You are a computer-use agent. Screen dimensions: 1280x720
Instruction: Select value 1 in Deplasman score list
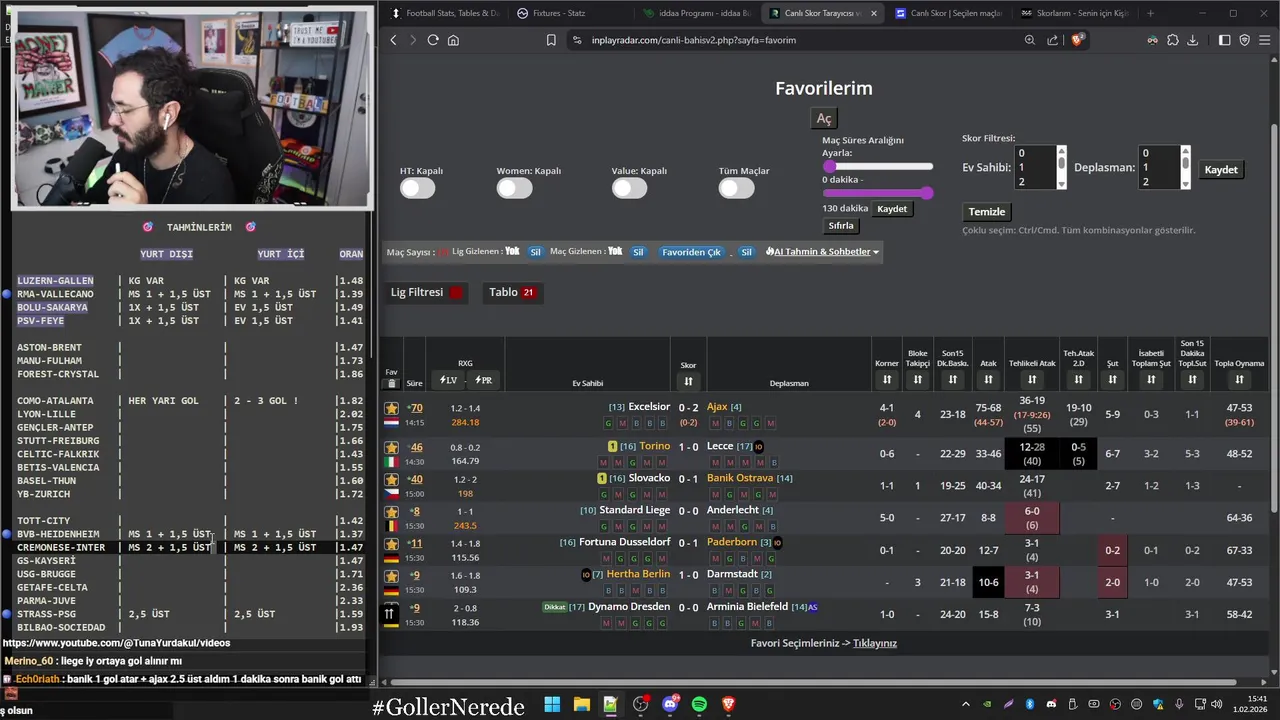coord(1158,168)
